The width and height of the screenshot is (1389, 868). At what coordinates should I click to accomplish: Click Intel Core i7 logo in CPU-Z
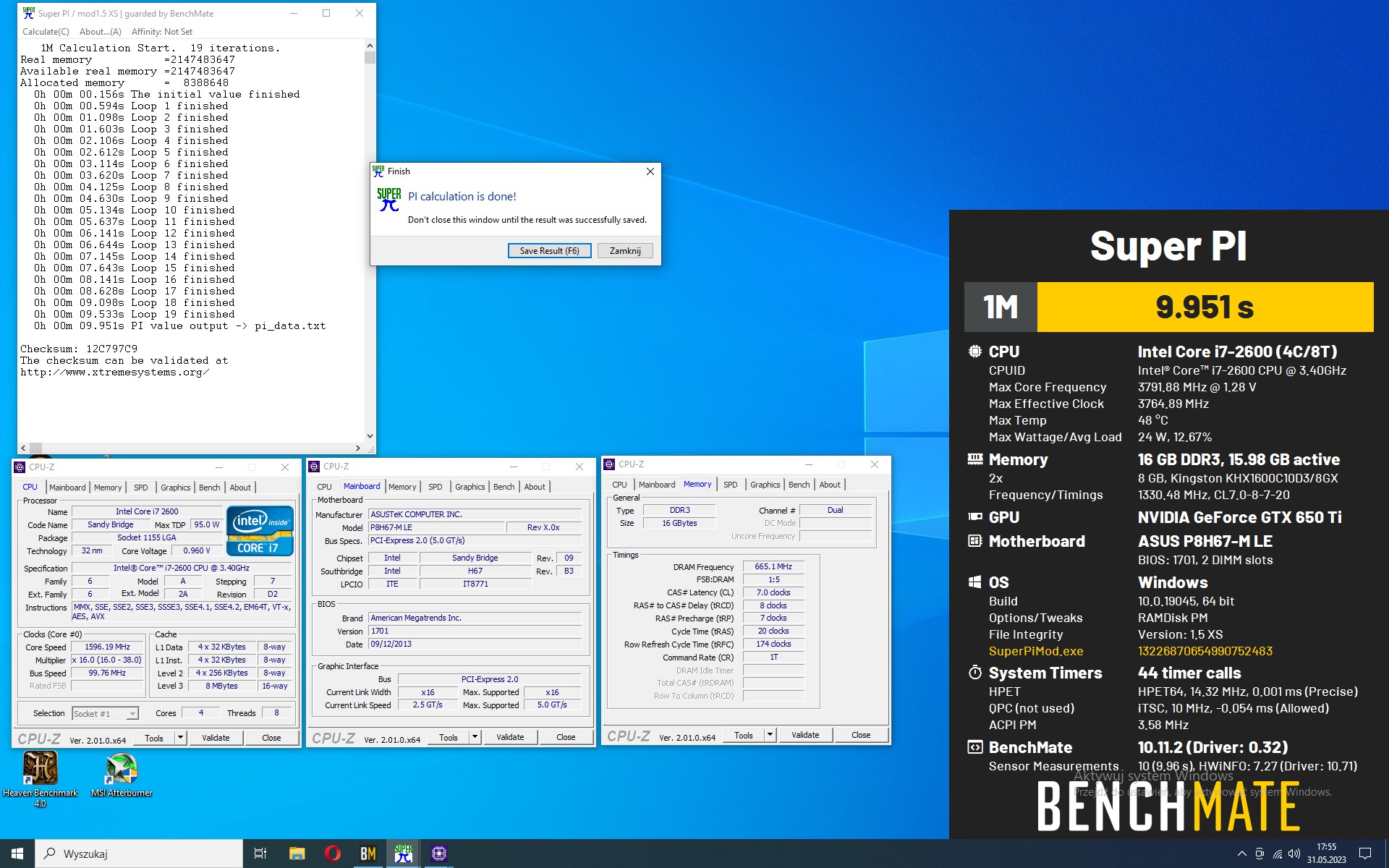(260, 530)
